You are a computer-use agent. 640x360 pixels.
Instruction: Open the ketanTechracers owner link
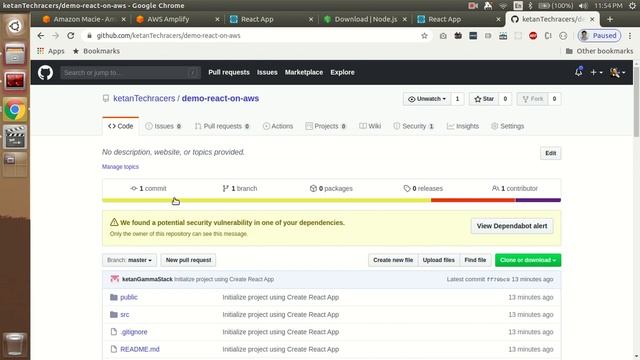pyautogui.click(x=144, y=98)
